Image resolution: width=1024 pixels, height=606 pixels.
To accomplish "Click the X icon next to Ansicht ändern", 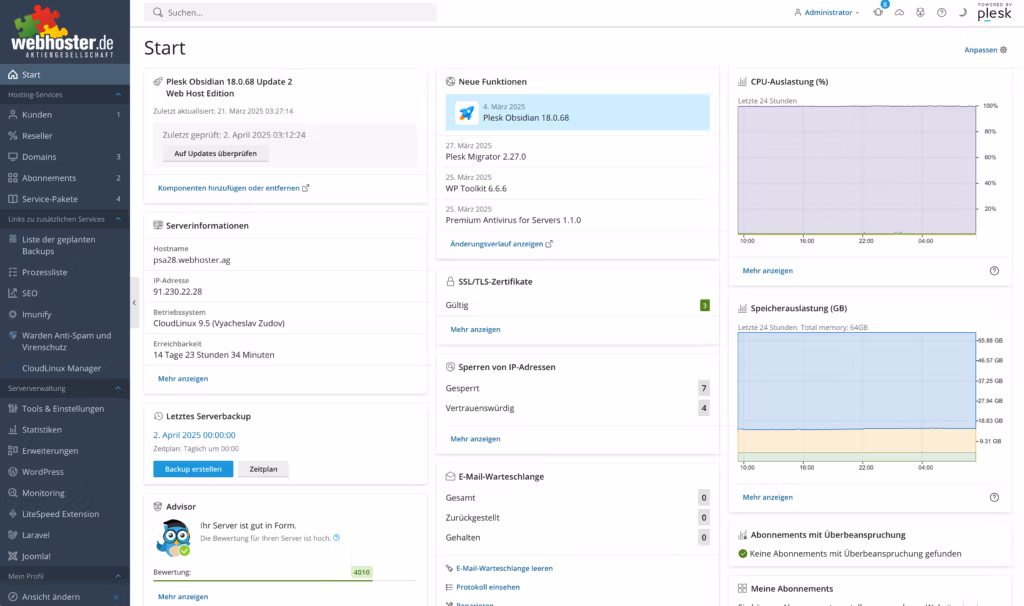I will coord(116,597).
